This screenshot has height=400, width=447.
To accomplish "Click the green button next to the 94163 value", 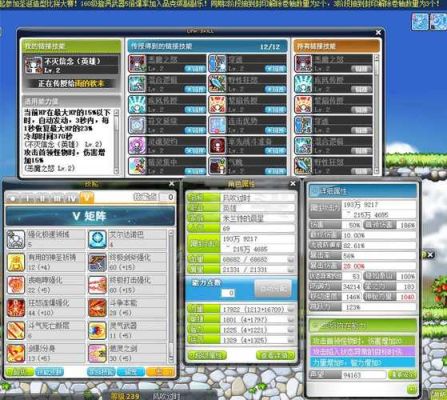I will tap(402, 375).
